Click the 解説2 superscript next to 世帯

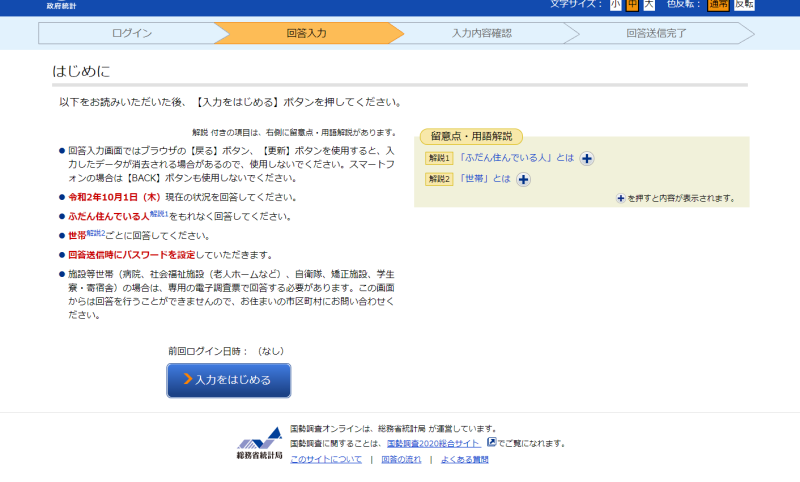96,233
